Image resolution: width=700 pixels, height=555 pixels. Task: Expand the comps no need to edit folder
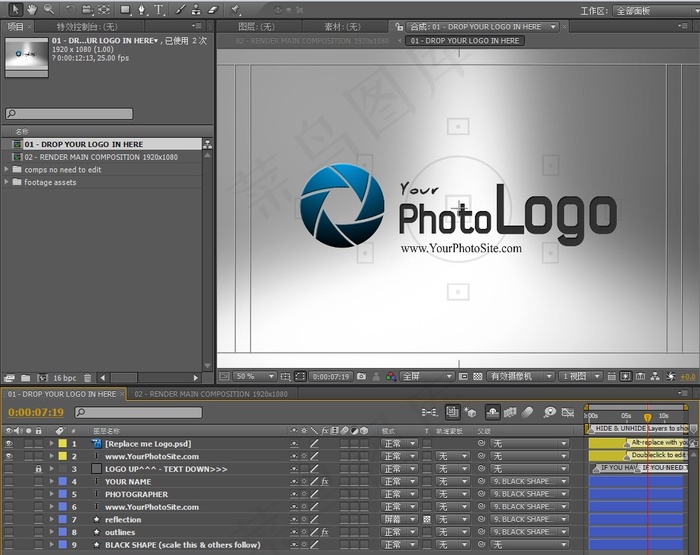point(6,170)
